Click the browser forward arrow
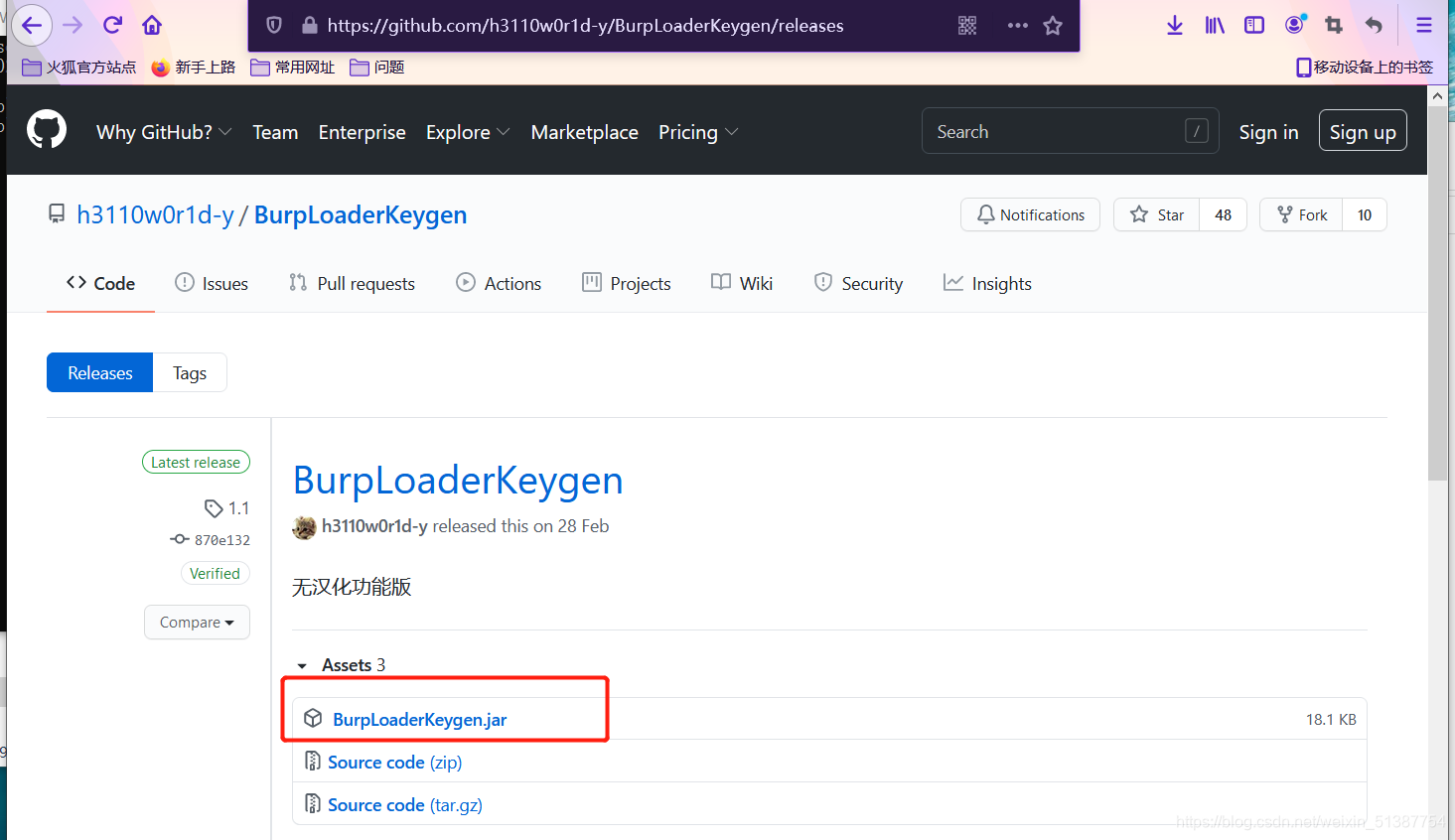 73,25
